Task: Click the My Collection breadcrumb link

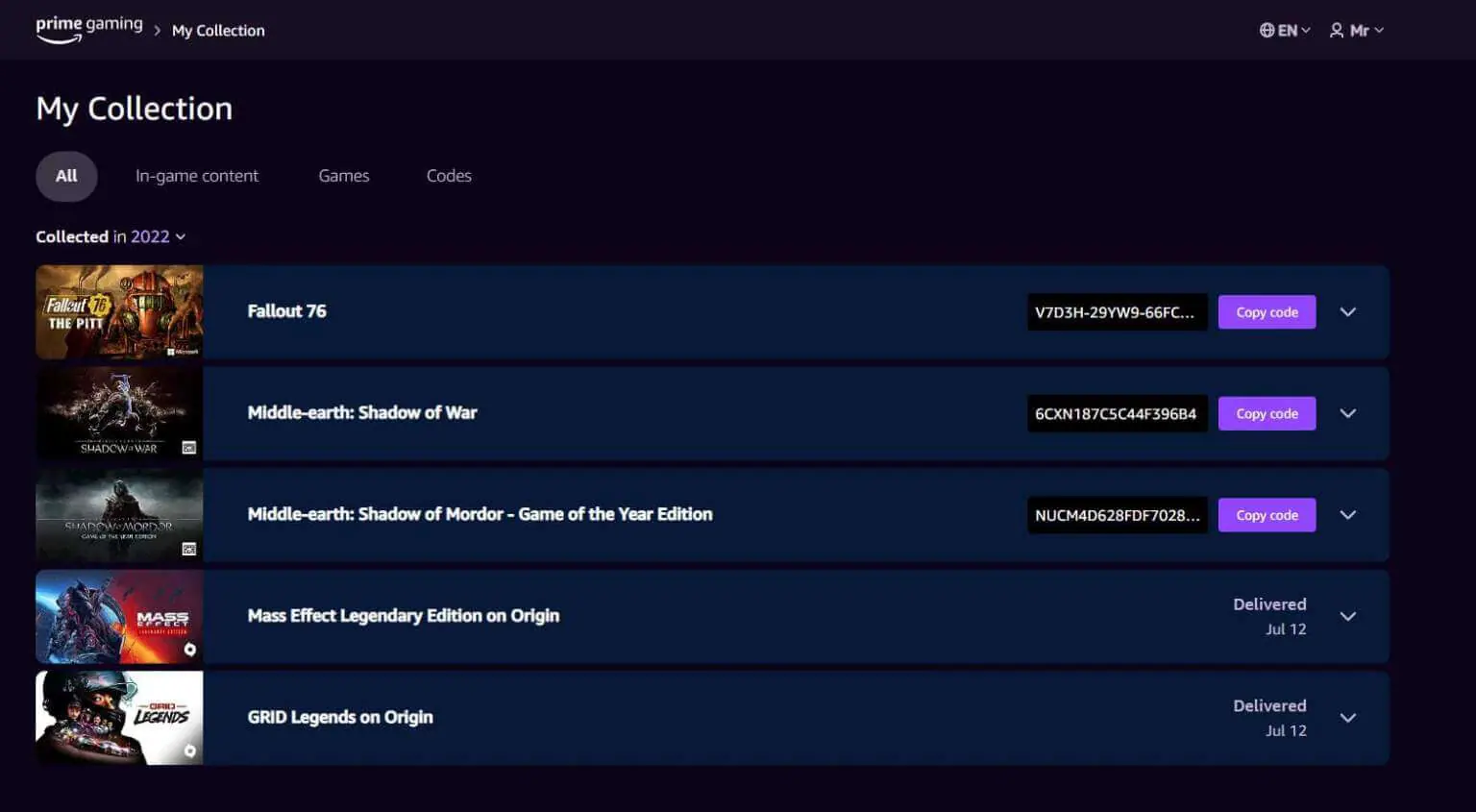Action: tap(218, 31)
